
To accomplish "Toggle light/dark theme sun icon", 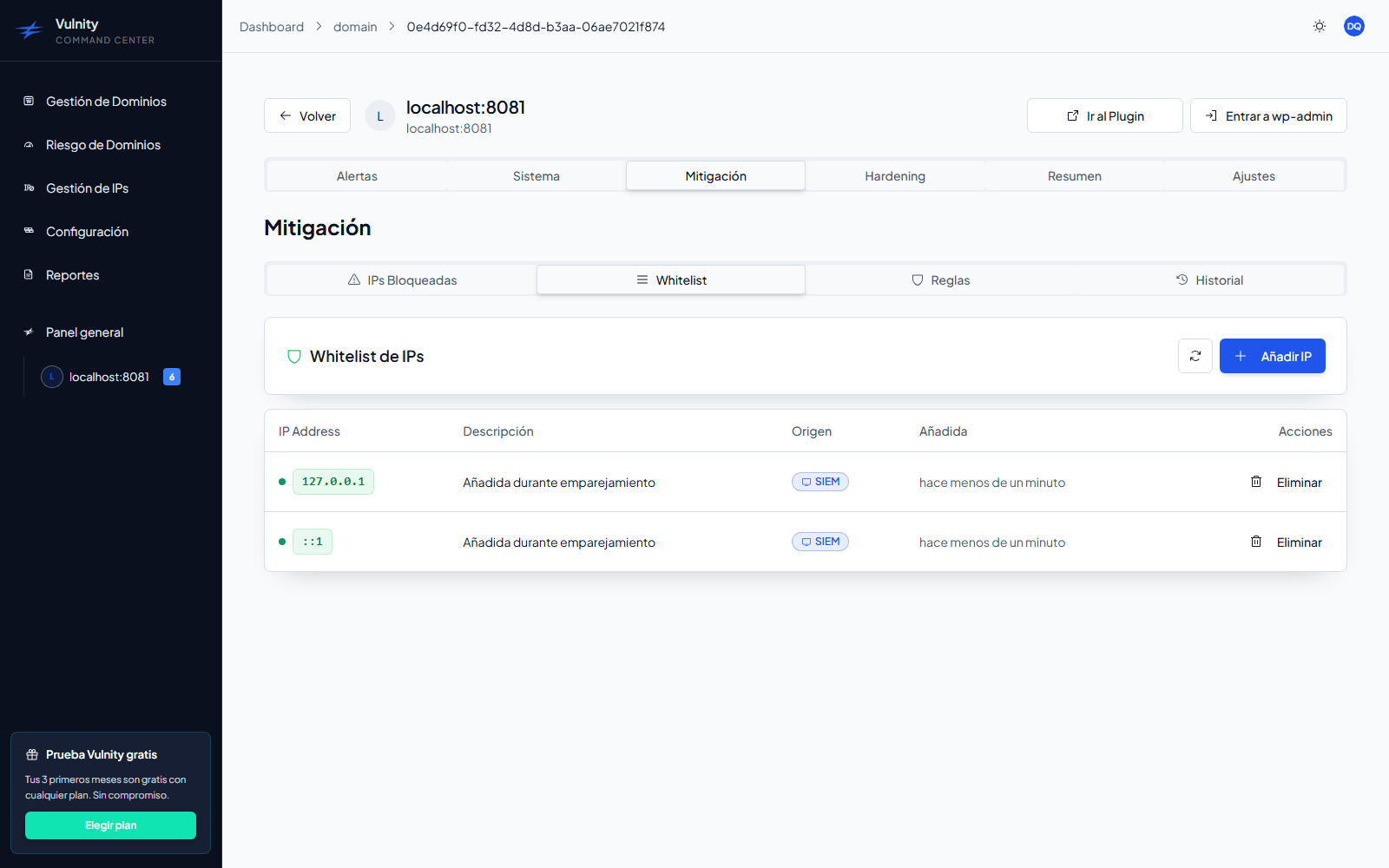I will click(x=1320, y=26).
